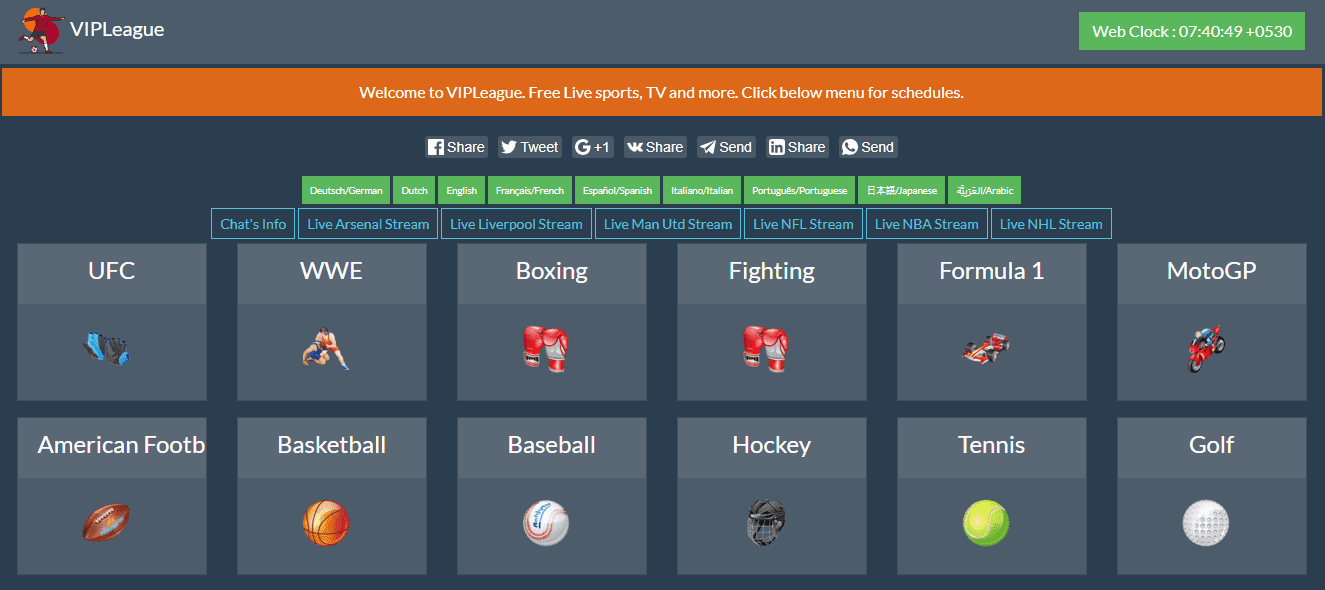
Task: Click the American Football heading
Action: click(121, 445)
